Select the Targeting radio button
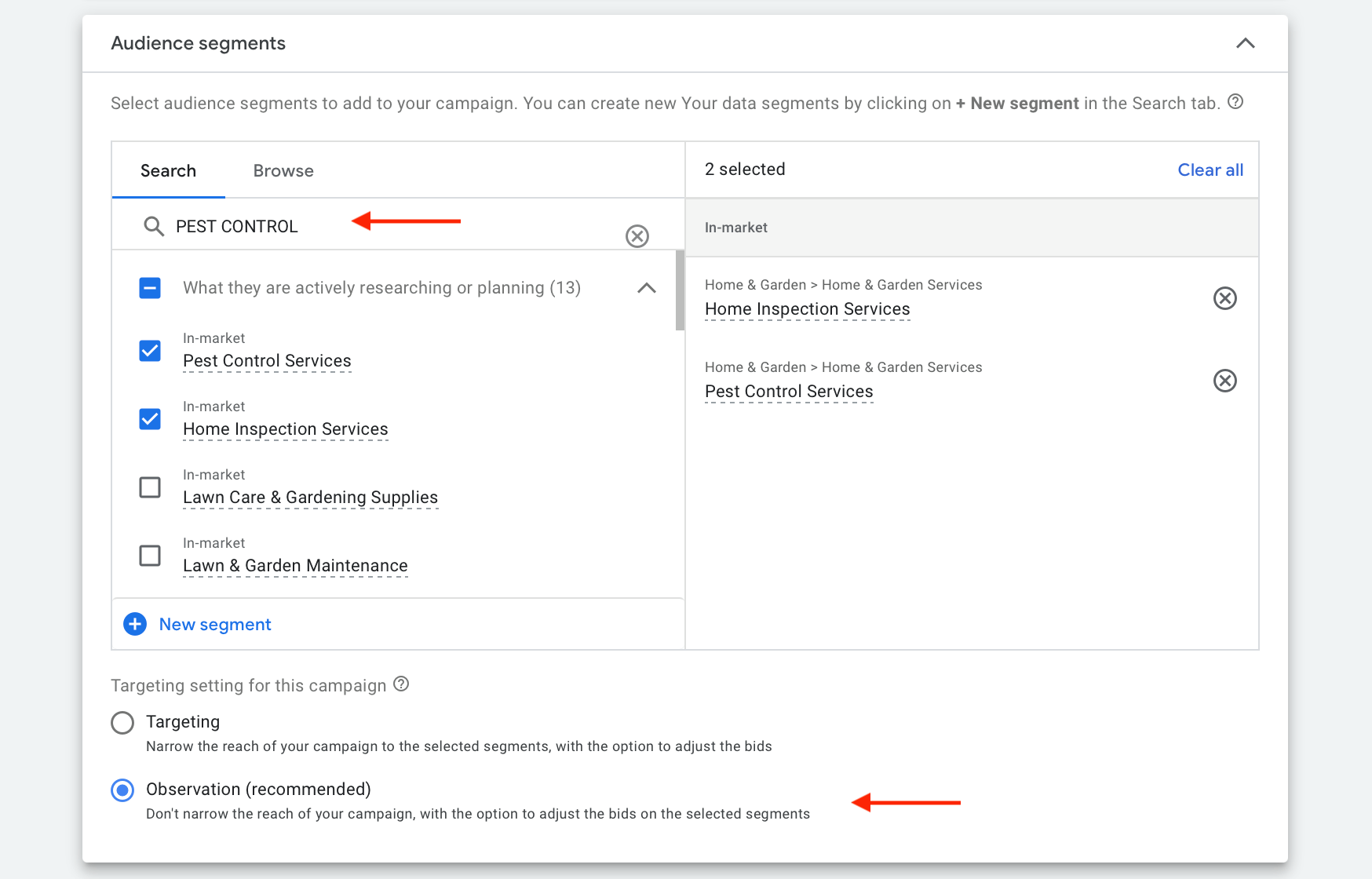1372x879 pixels. click(122, 722)
